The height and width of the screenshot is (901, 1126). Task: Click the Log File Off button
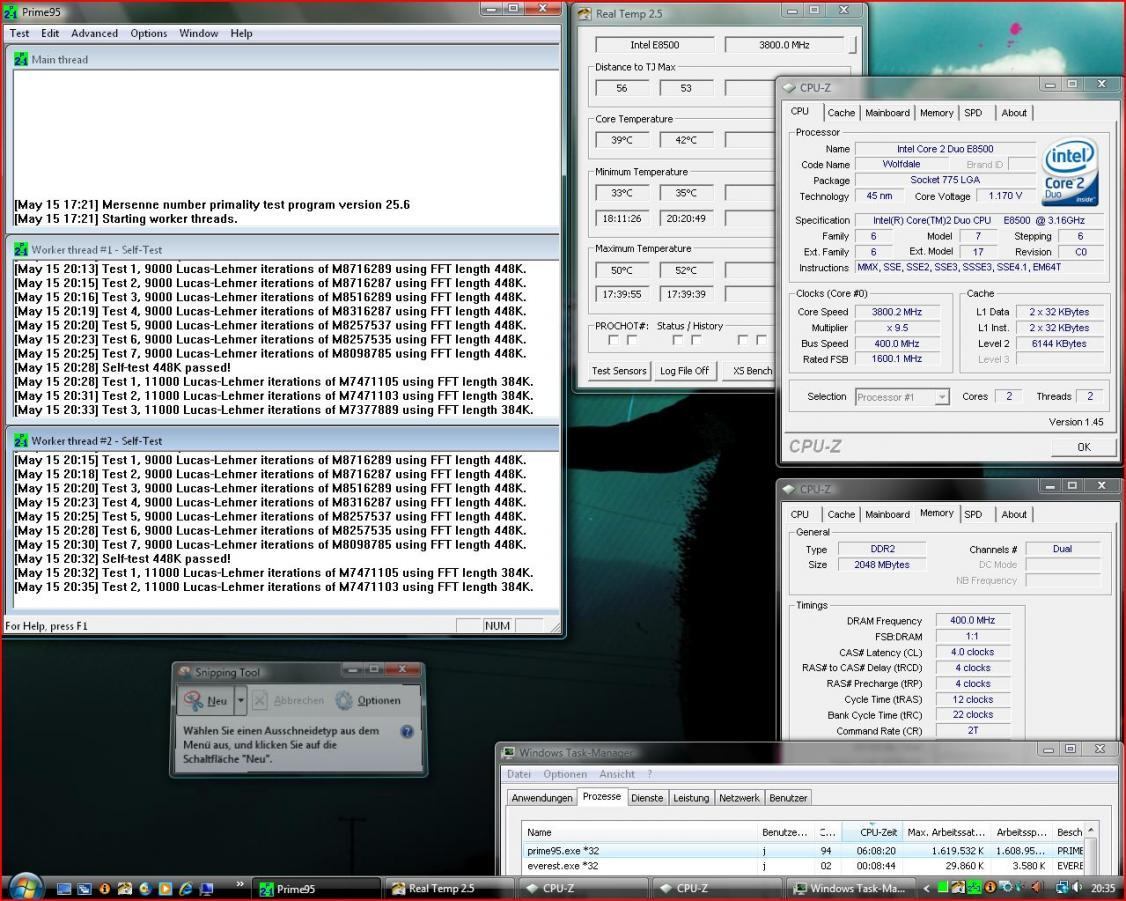pyautogui.click(x=684, y=371)
